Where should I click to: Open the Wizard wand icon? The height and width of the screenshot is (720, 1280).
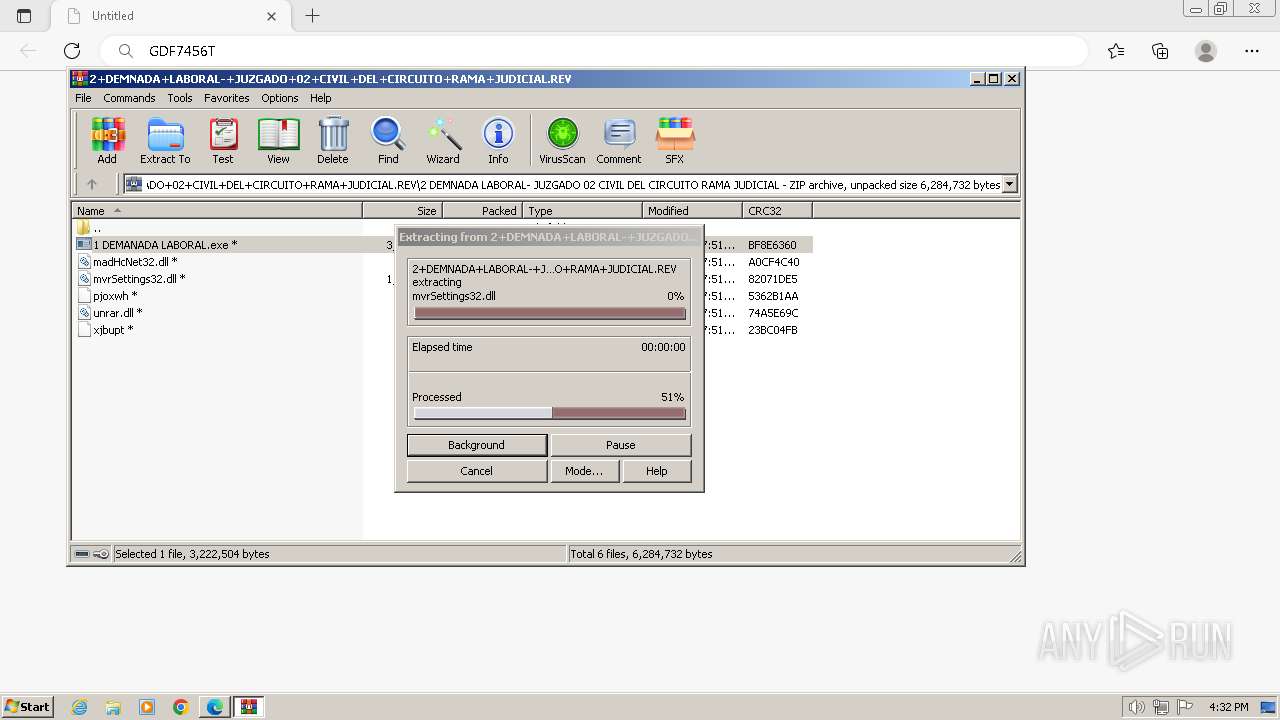click(443, 140)
